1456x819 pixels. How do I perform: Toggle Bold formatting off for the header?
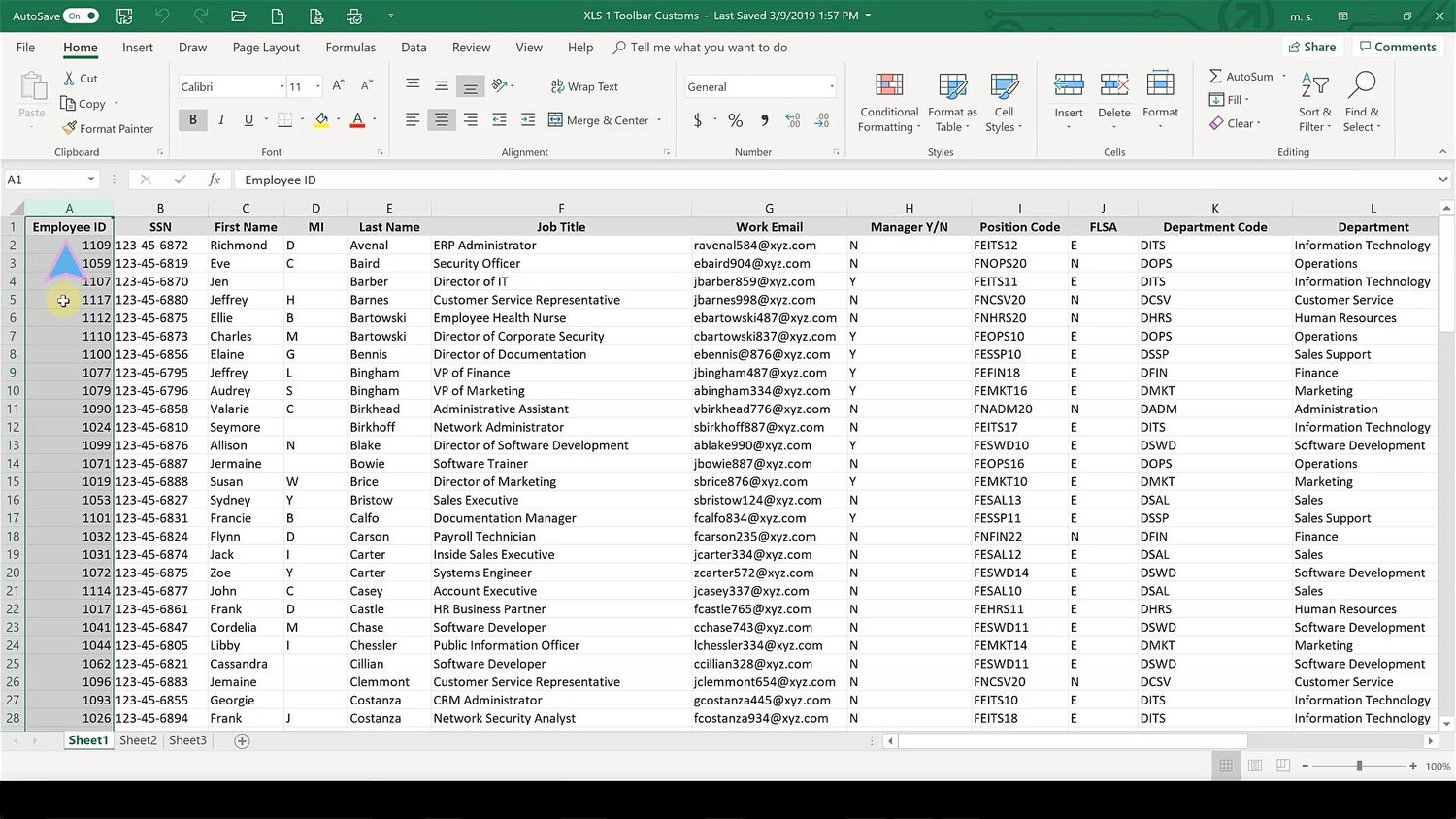(x=192, y=119)
